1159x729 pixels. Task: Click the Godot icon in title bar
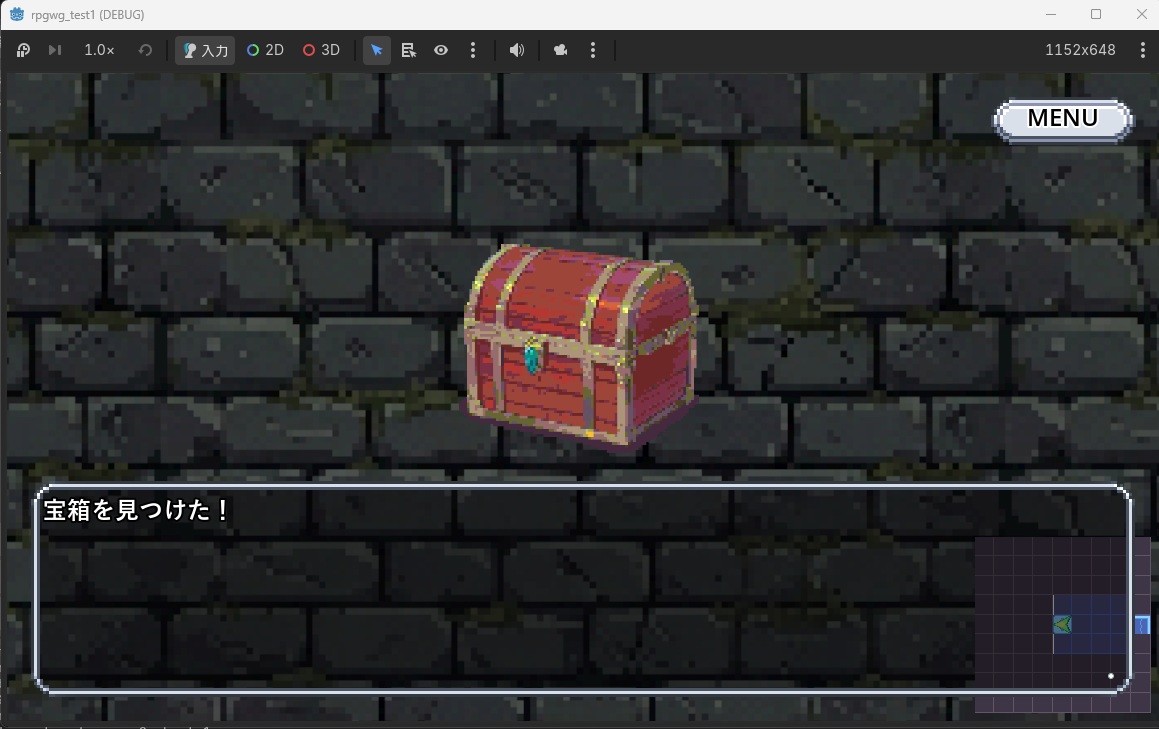[16, 14]
